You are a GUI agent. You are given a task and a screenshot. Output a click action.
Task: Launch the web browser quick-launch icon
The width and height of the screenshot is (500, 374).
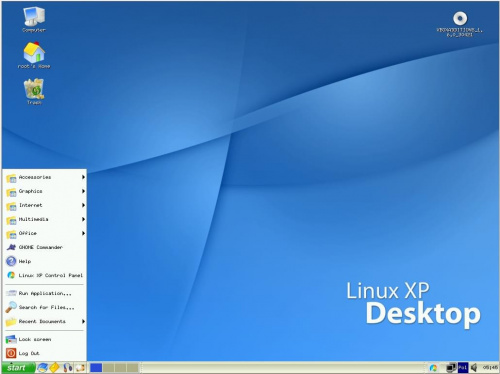pos(42,367)
